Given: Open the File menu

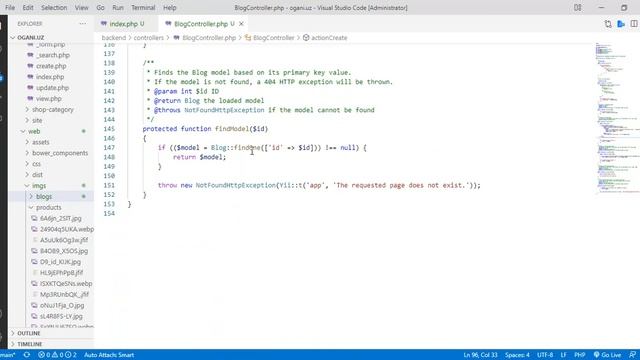Looking at the screenshot, I should [x=10, y=8].
